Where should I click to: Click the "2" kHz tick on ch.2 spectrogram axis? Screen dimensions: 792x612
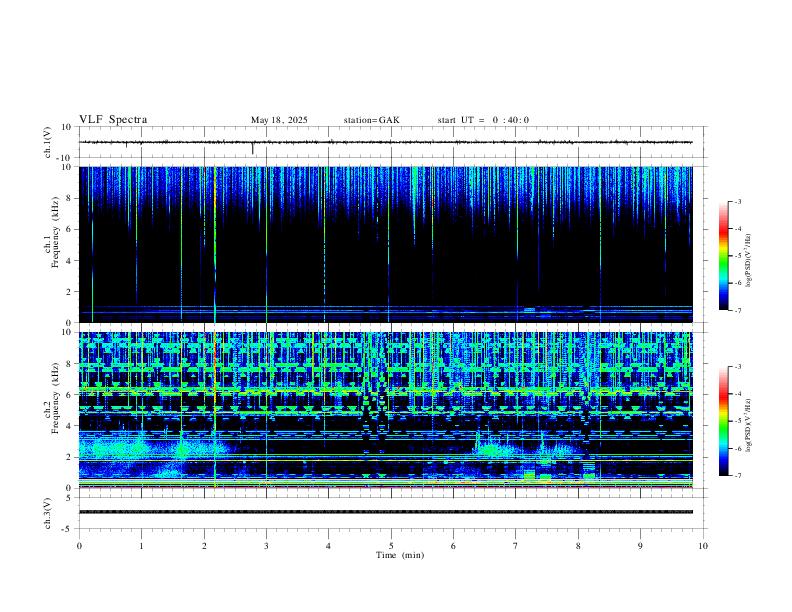pyautogui.click(x=69, y=457)
